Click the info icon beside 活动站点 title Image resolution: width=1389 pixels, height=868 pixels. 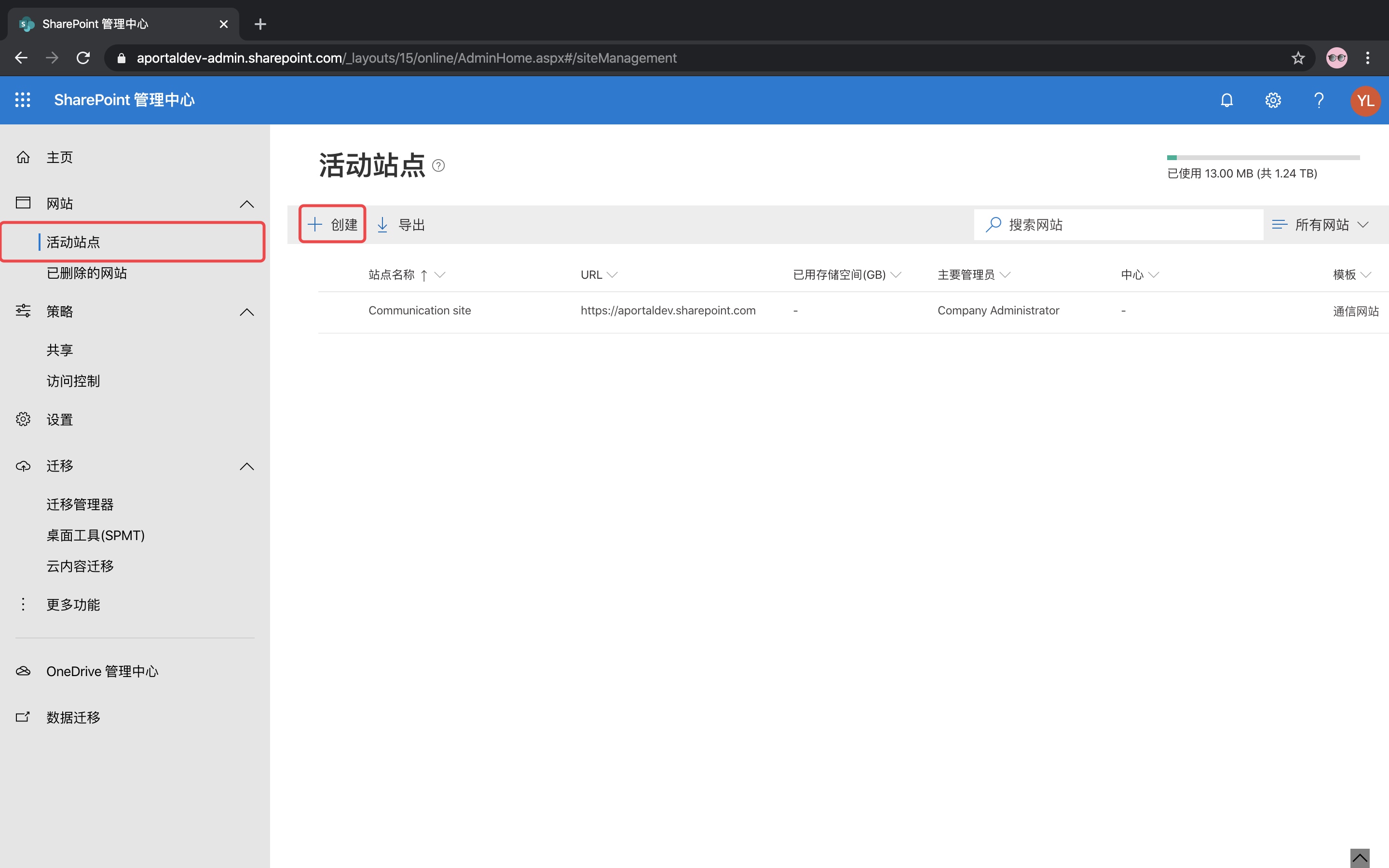tap(438, 166)
